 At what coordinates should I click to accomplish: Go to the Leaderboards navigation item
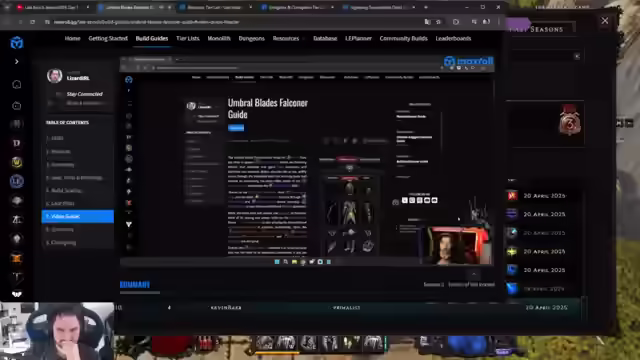[453, 38]
